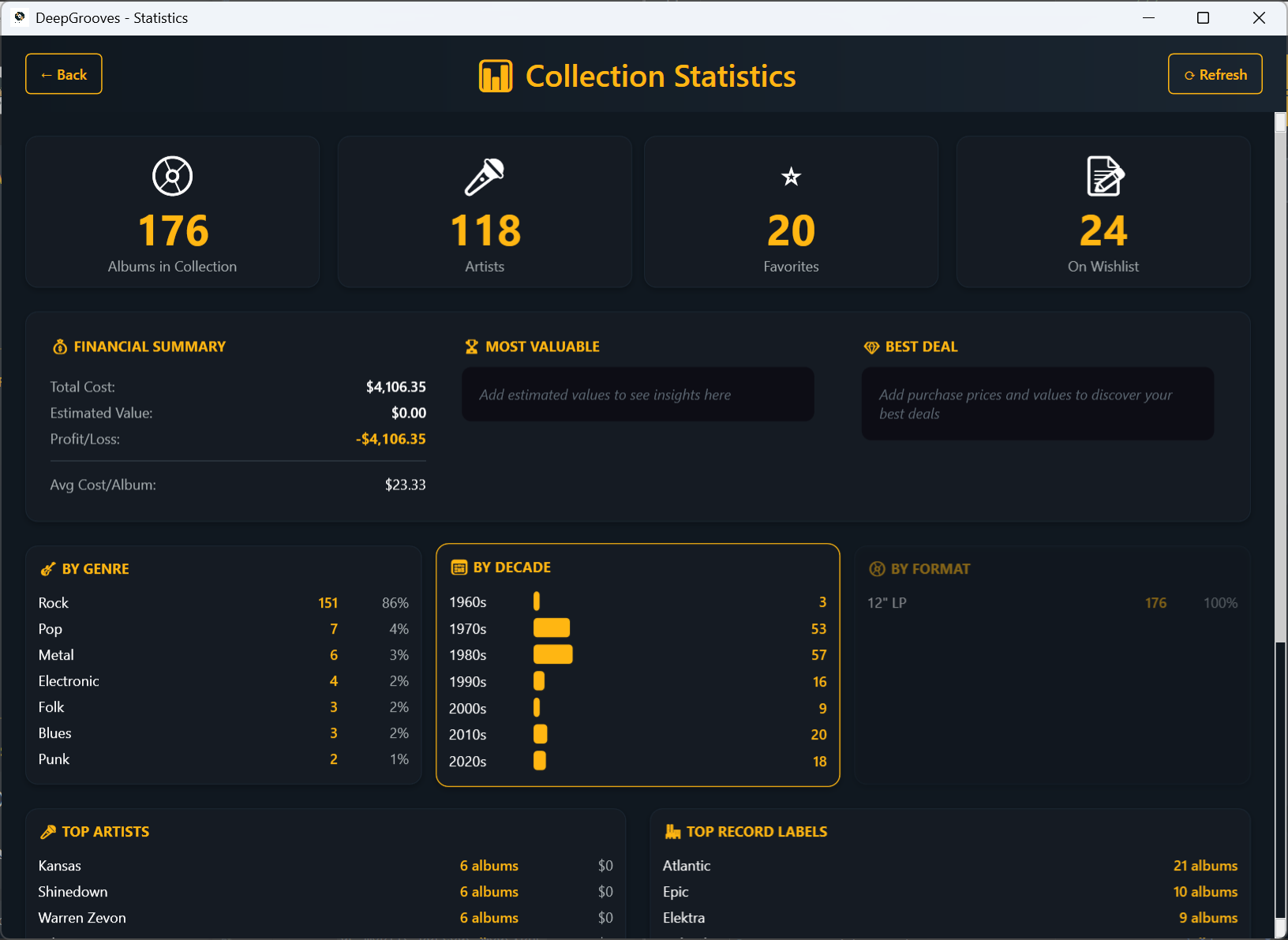1288x940 pixels.
Task: Click the trophy icon beside Most Valuable
Action: pos(471,346)
